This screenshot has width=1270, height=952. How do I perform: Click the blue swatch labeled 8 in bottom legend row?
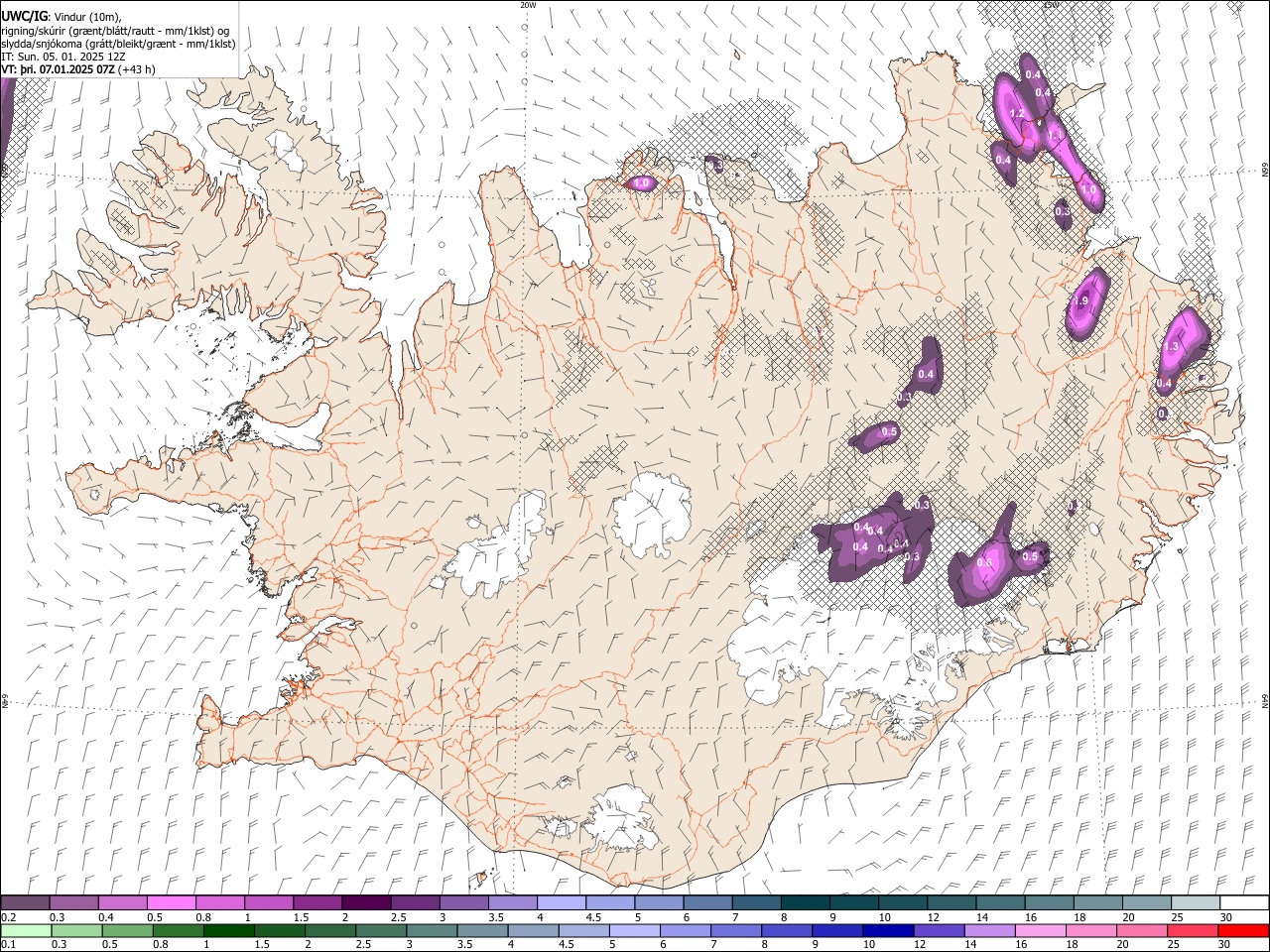pos(786,931)
